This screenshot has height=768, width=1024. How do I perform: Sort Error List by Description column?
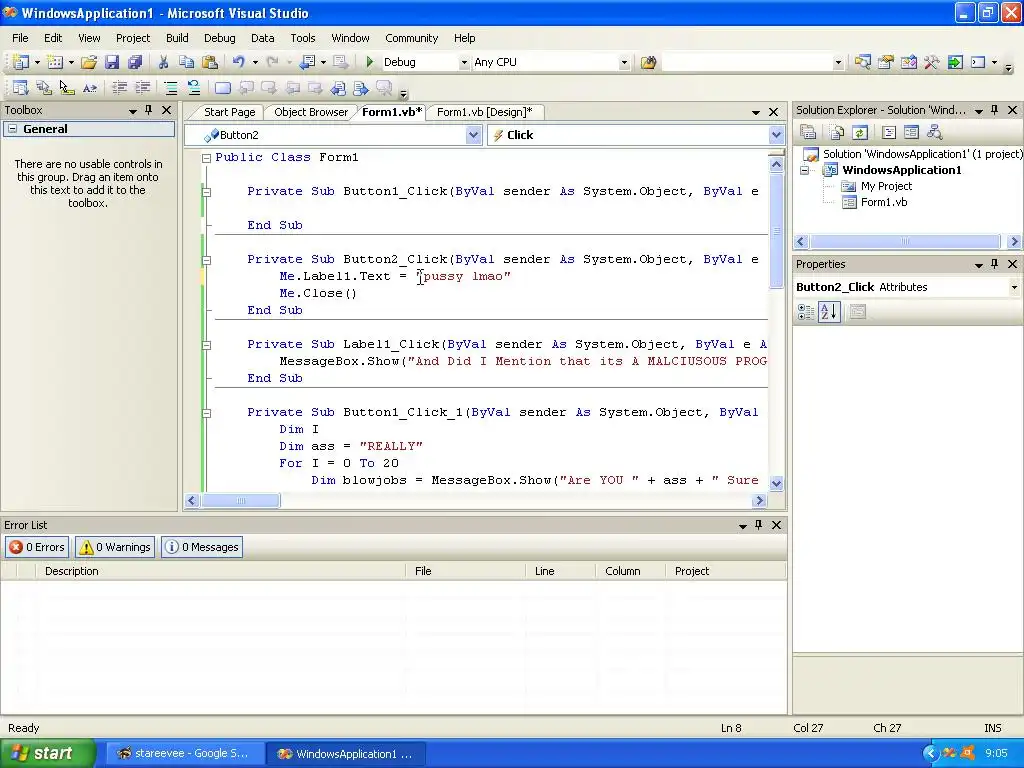[221, 571]
